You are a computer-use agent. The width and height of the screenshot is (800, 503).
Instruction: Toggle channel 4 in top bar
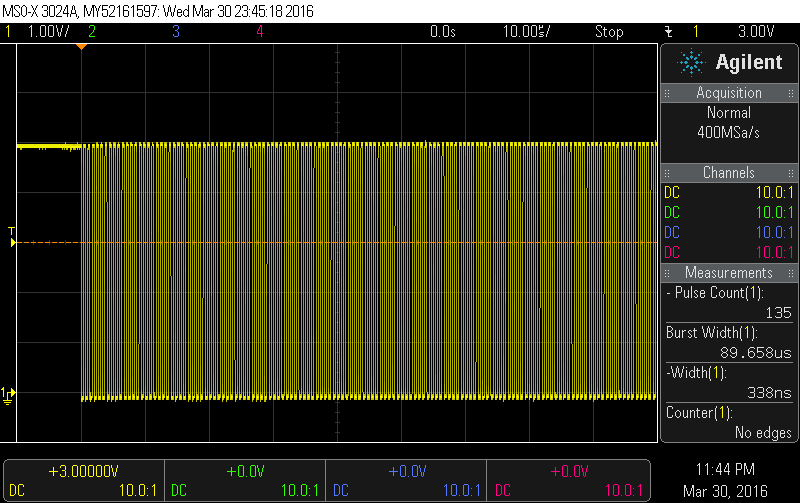coord(260,32)
